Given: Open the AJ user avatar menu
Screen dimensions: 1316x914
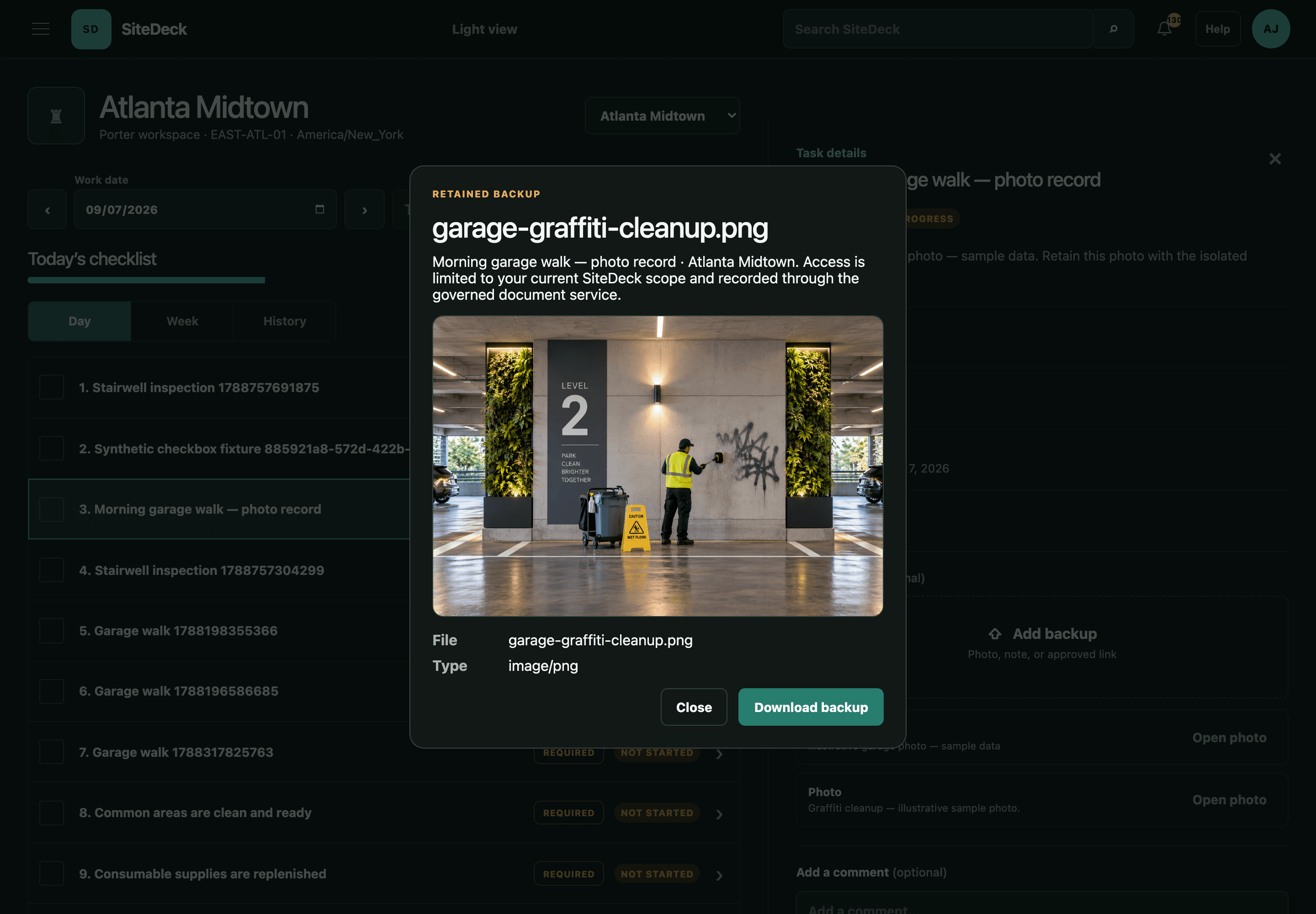Looking at the screenshot, I should (1271, 29).
